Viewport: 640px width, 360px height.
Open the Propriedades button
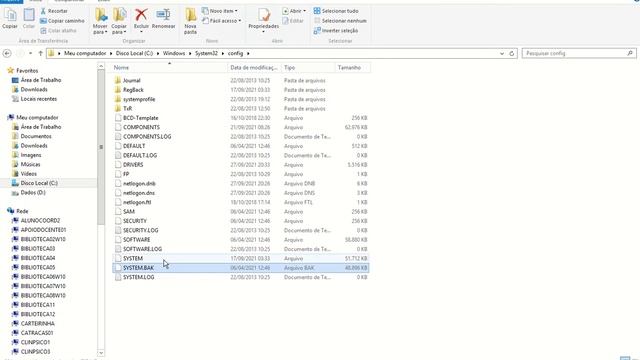tap(264, 19)
